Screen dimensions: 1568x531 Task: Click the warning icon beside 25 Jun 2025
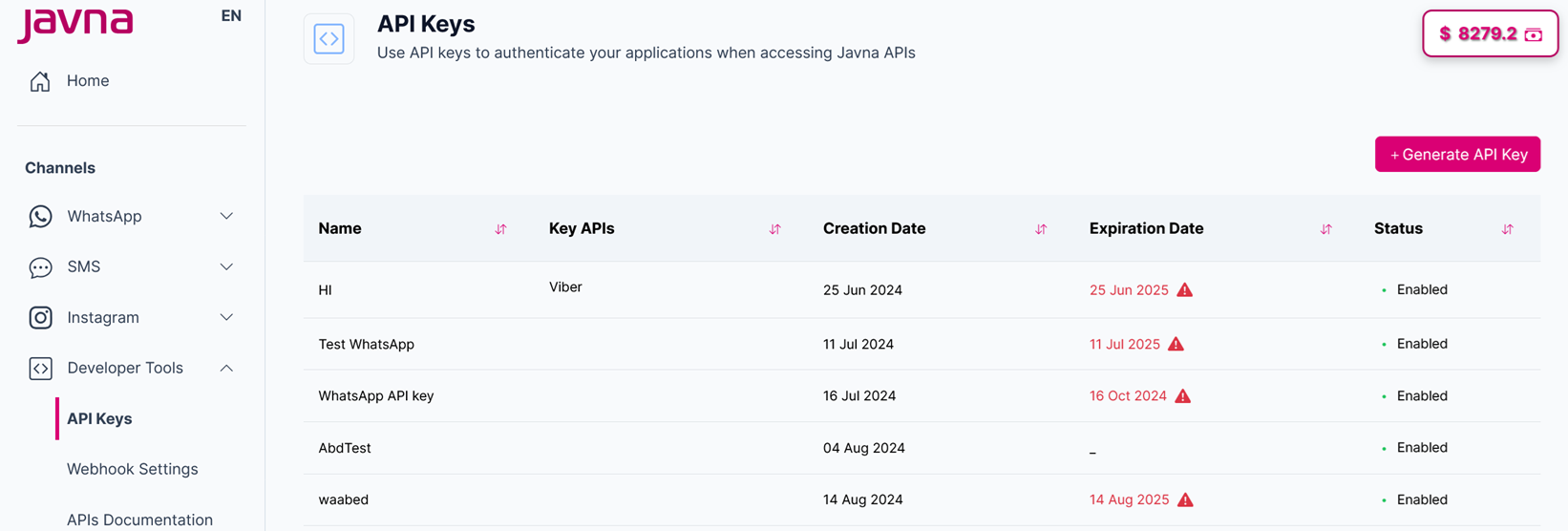(x=1185, y=290)
